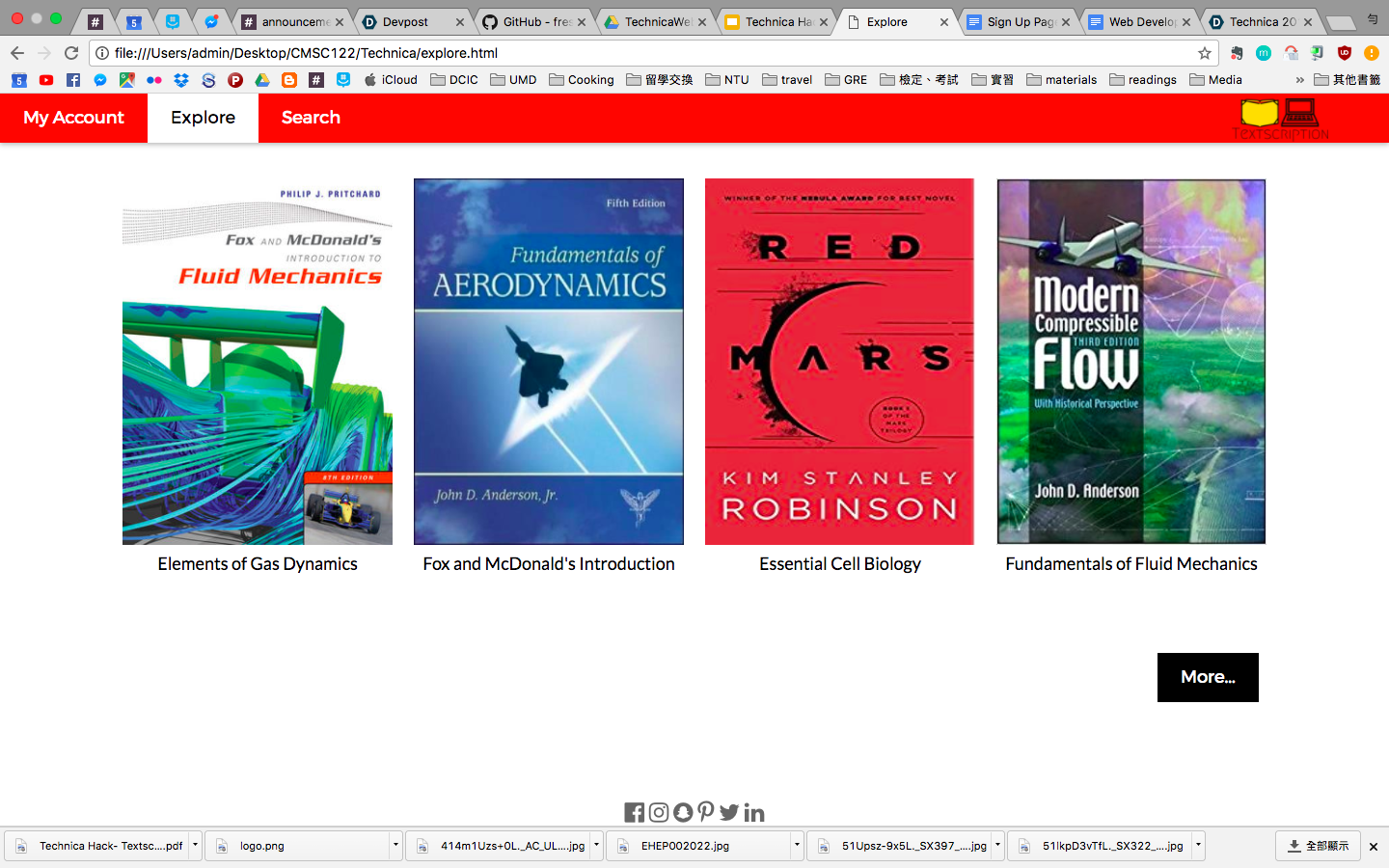The height and width of the screenshot is (868, 1389).
Task: Open My Account page
Action: pyautogui.click(x=73, y=118)
